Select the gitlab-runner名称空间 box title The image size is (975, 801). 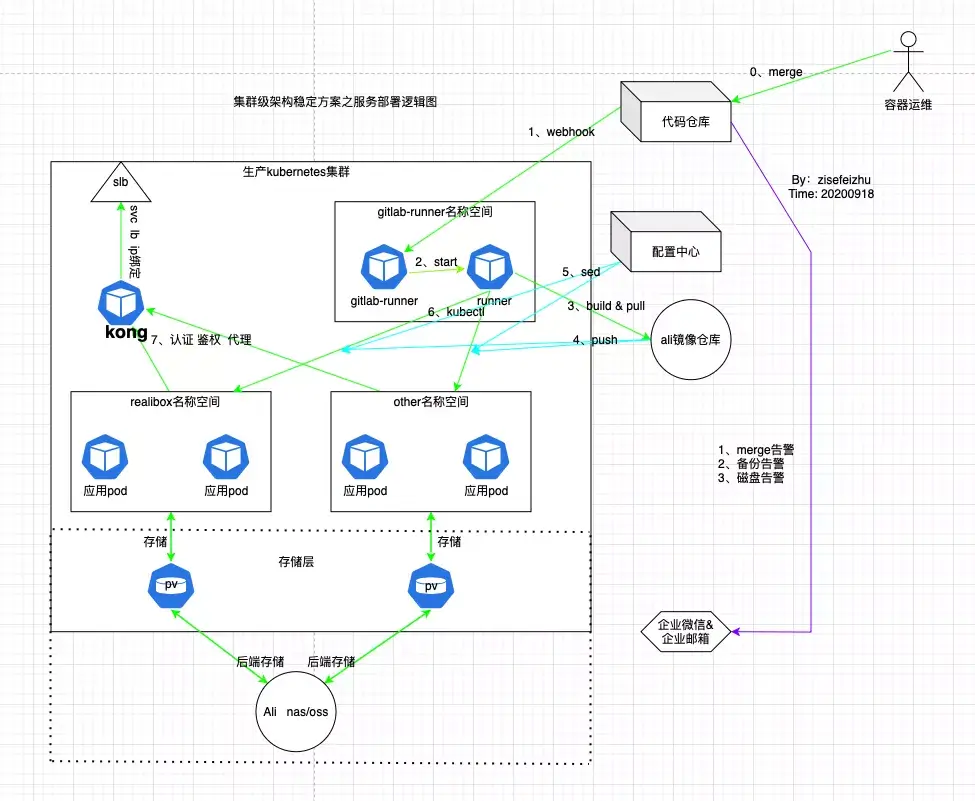435,212
